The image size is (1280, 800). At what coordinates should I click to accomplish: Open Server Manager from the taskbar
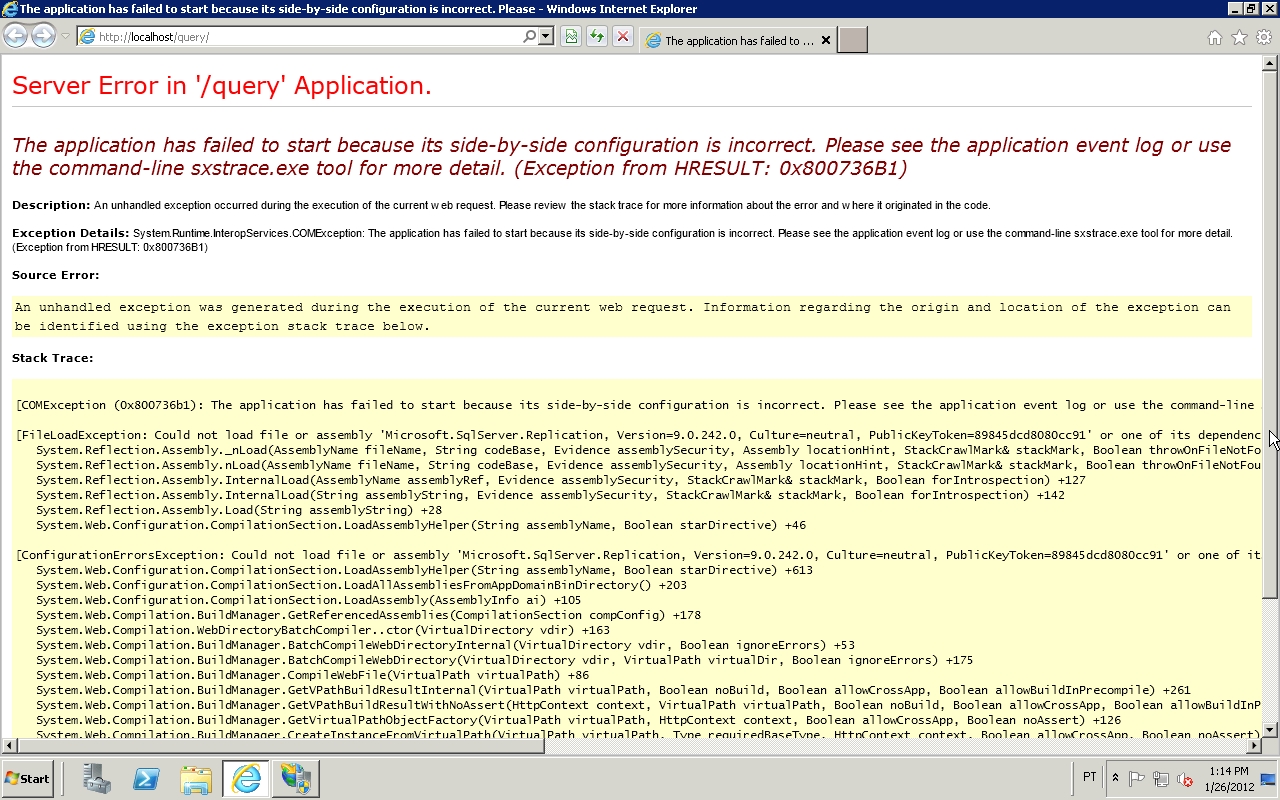(x=96, y=778)
